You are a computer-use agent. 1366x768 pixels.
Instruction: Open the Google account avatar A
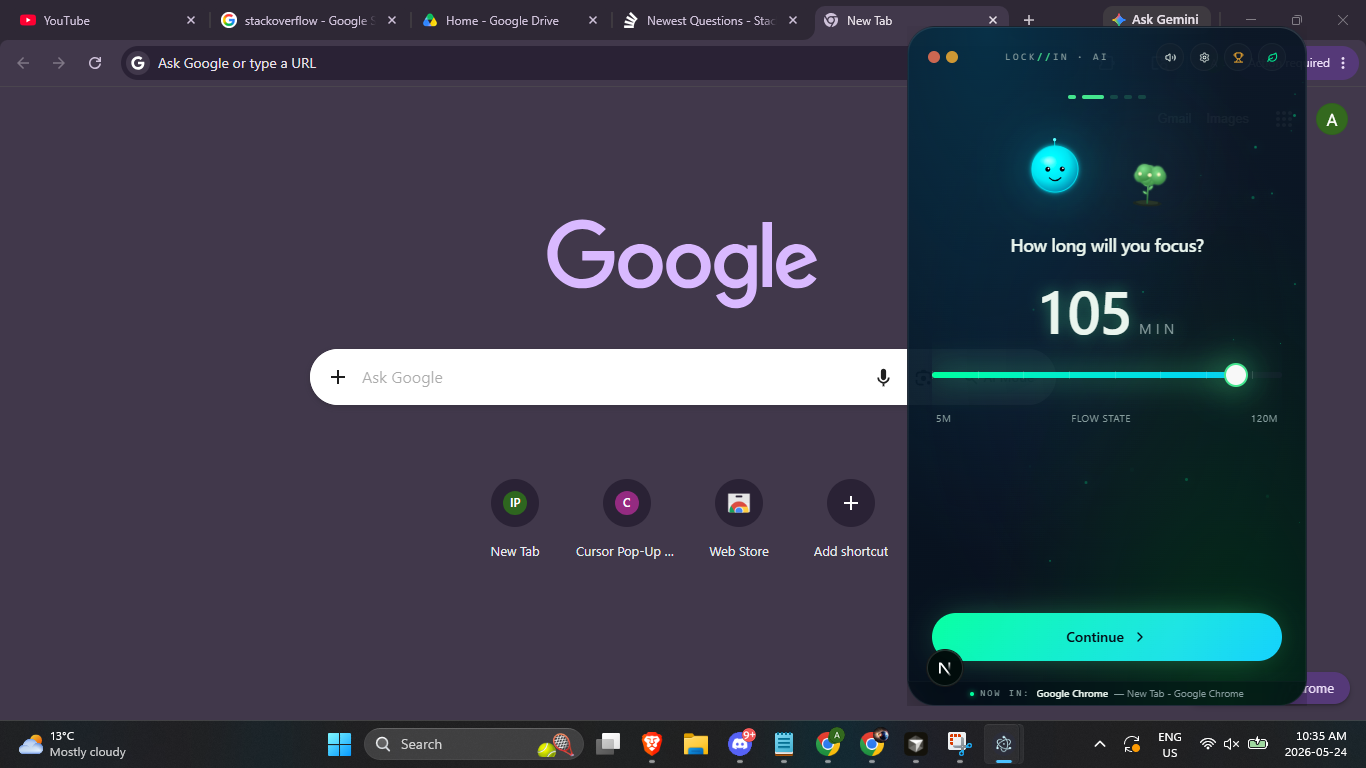pyautogui.click(x=1331, y=120)
